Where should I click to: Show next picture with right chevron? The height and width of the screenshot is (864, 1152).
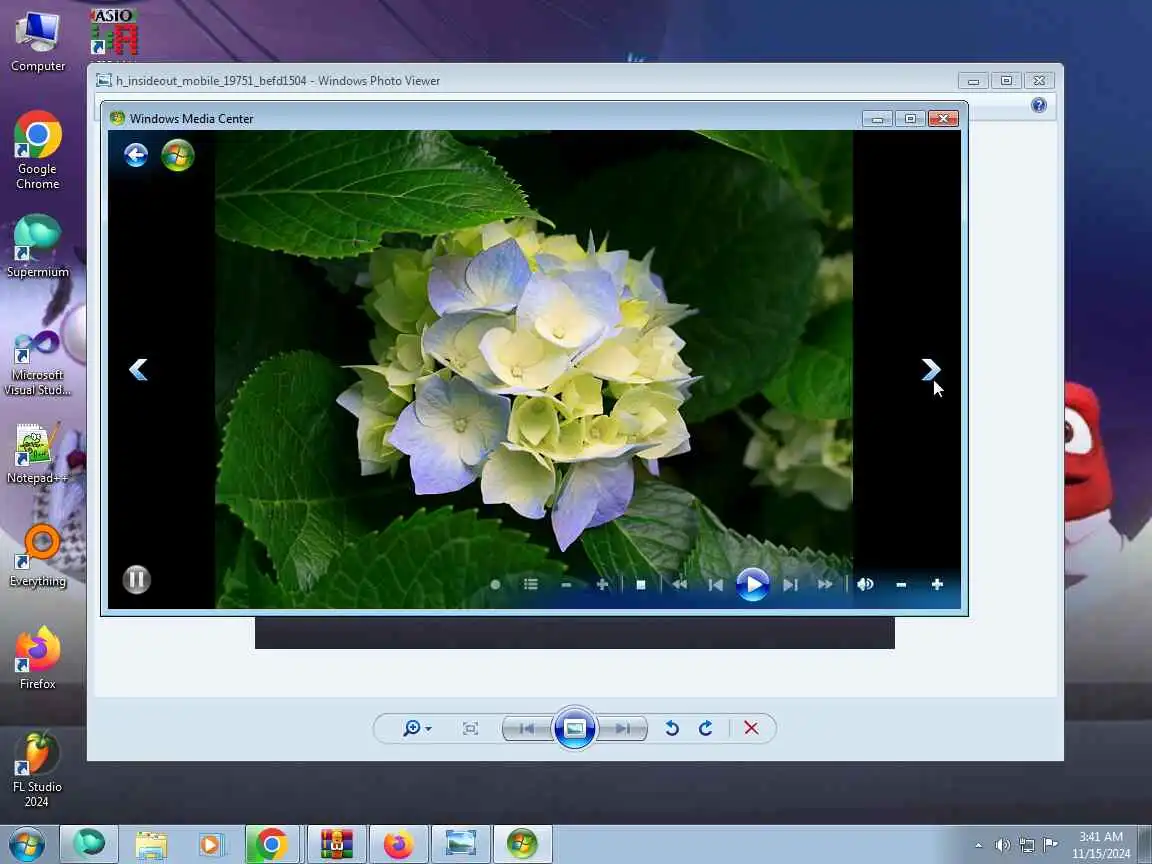pos(930,370)
